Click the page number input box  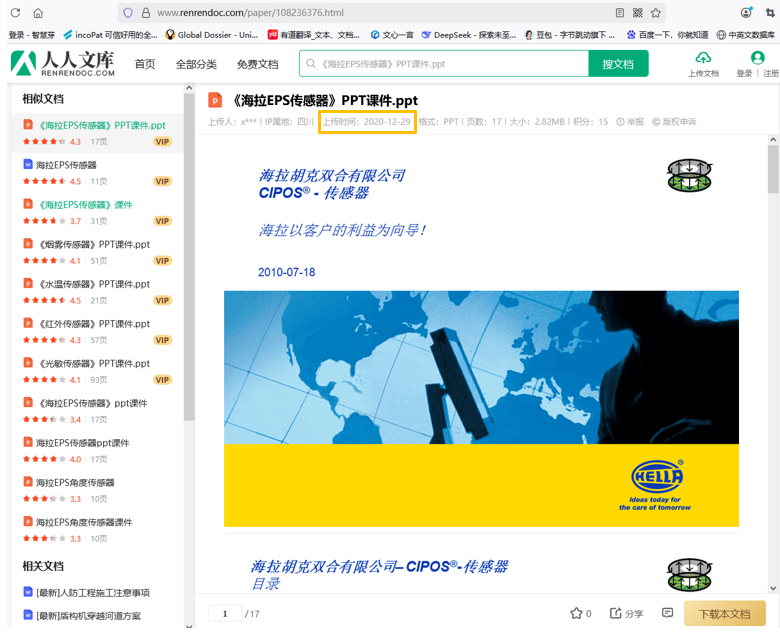225,614
